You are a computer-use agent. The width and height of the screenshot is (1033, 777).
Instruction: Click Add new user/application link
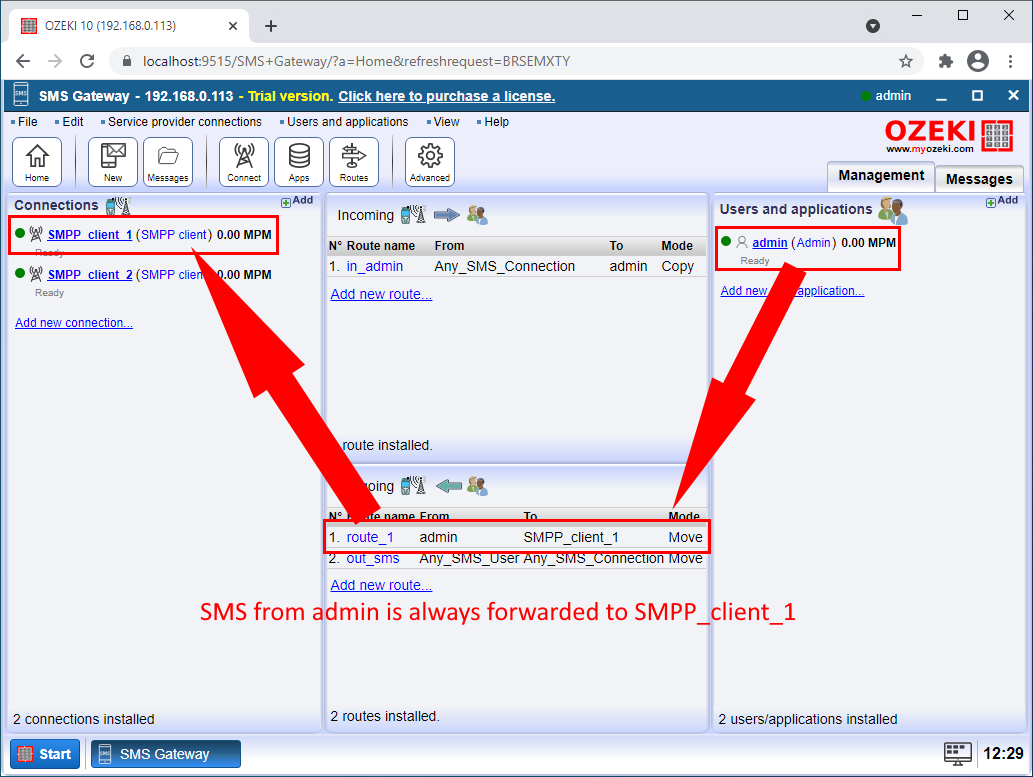pos(793,291)
